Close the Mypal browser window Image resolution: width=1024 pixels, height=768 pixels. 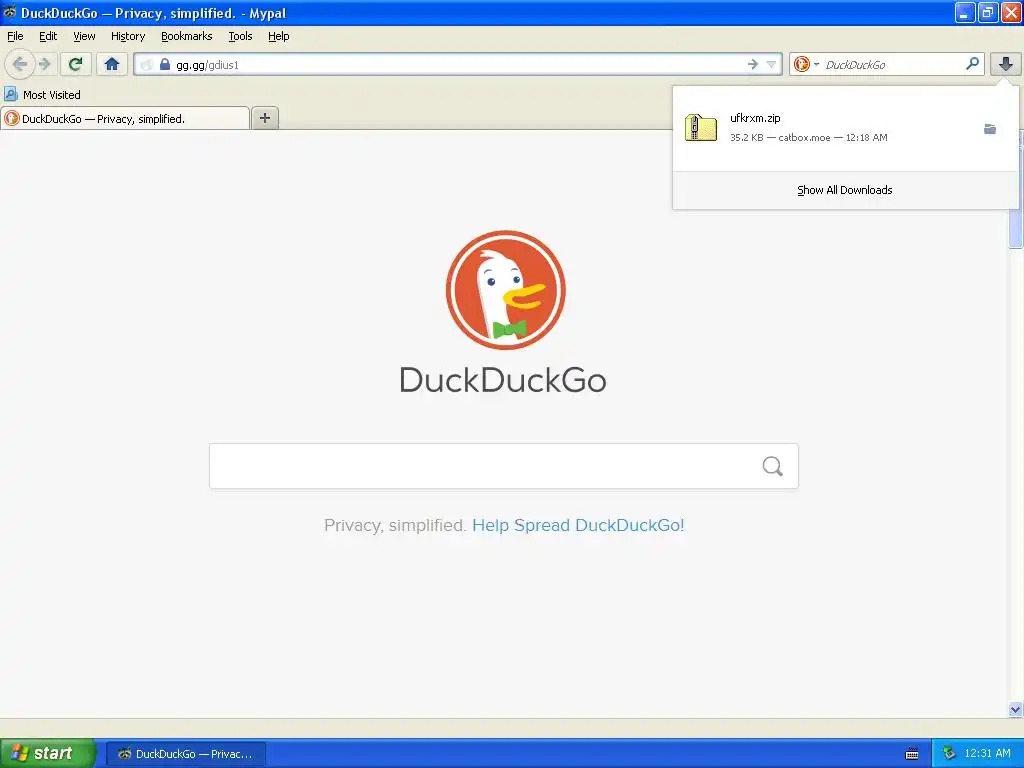tap(1010, 12)
